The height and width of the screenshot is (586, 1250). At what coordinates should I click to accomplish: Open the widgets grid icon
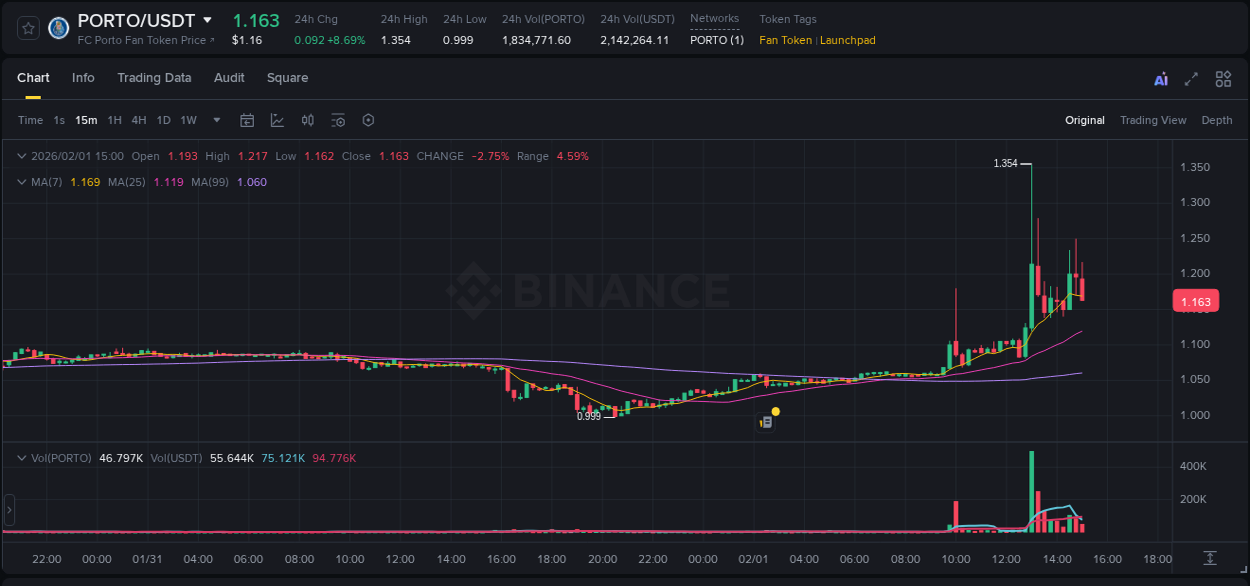(x=1223, y=78)
